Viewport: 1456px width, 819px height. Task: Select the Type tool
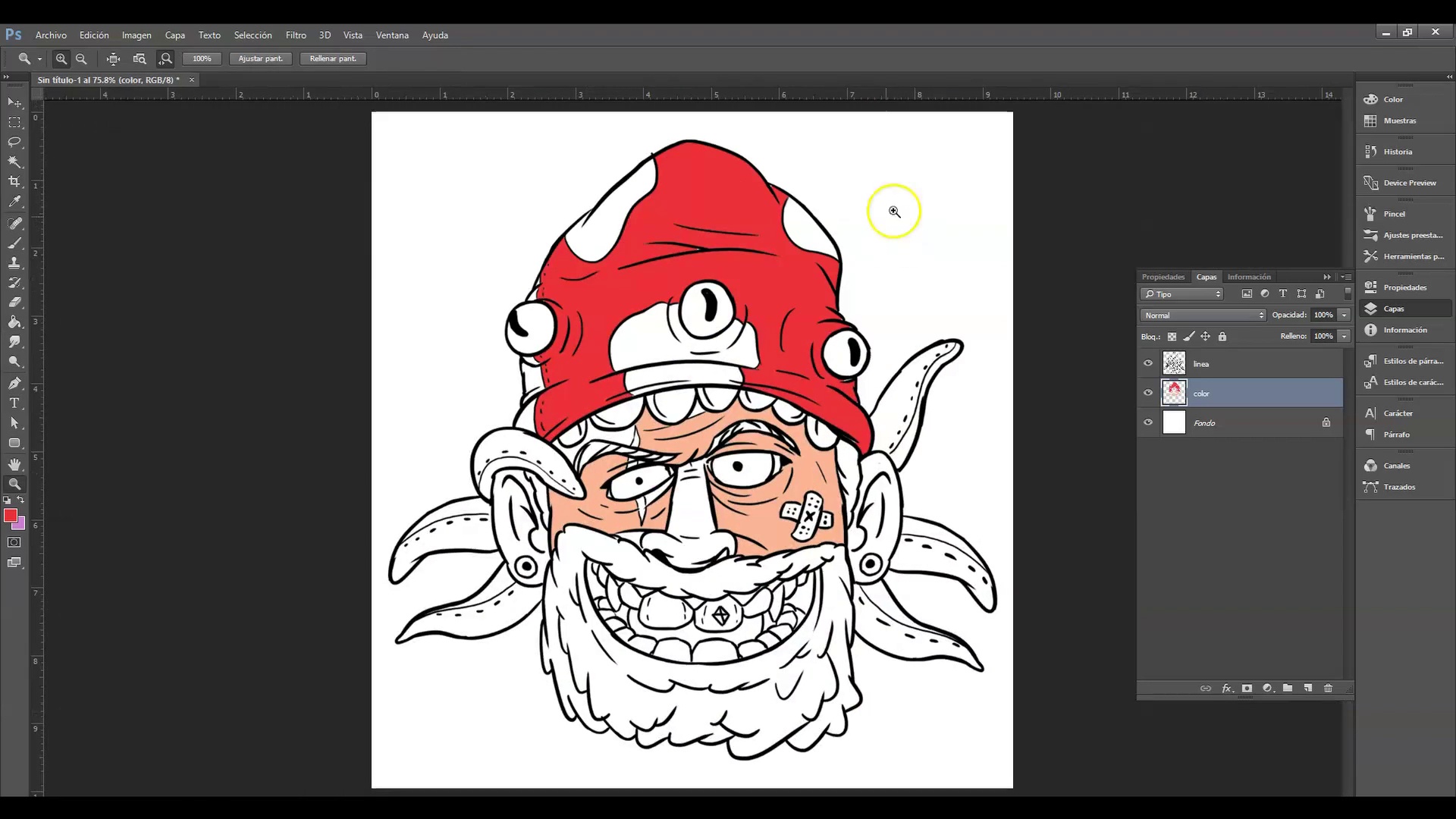tap(14, 403)
